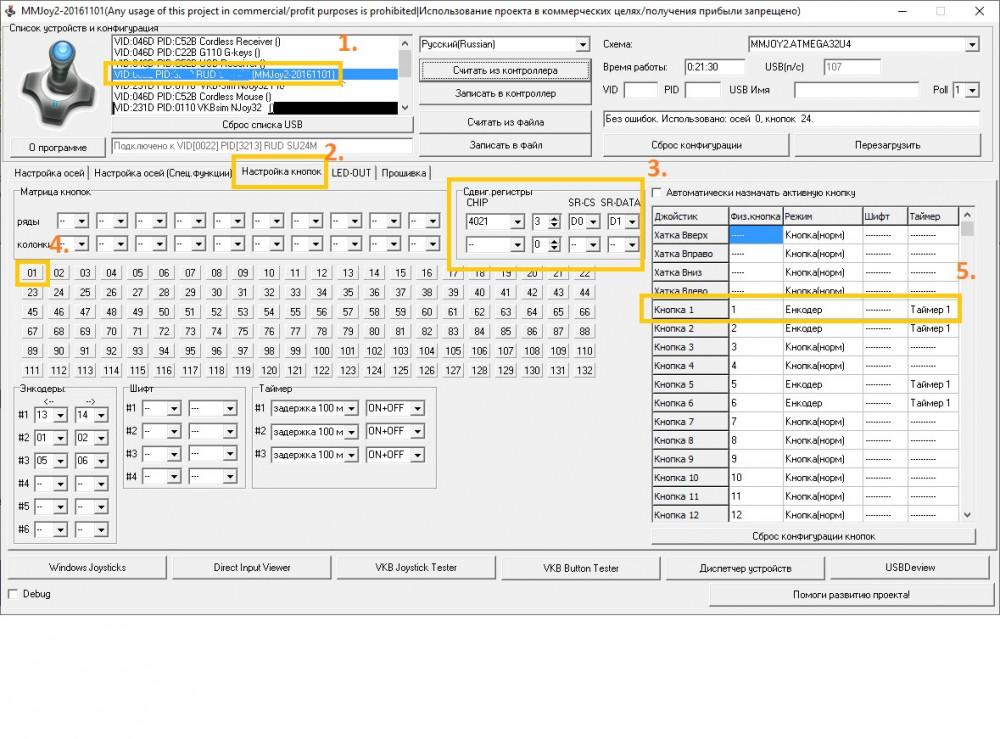Click Записать в файл button
Image resolution: width=1000 pixels, height=739 pixels.
[506, 145]
